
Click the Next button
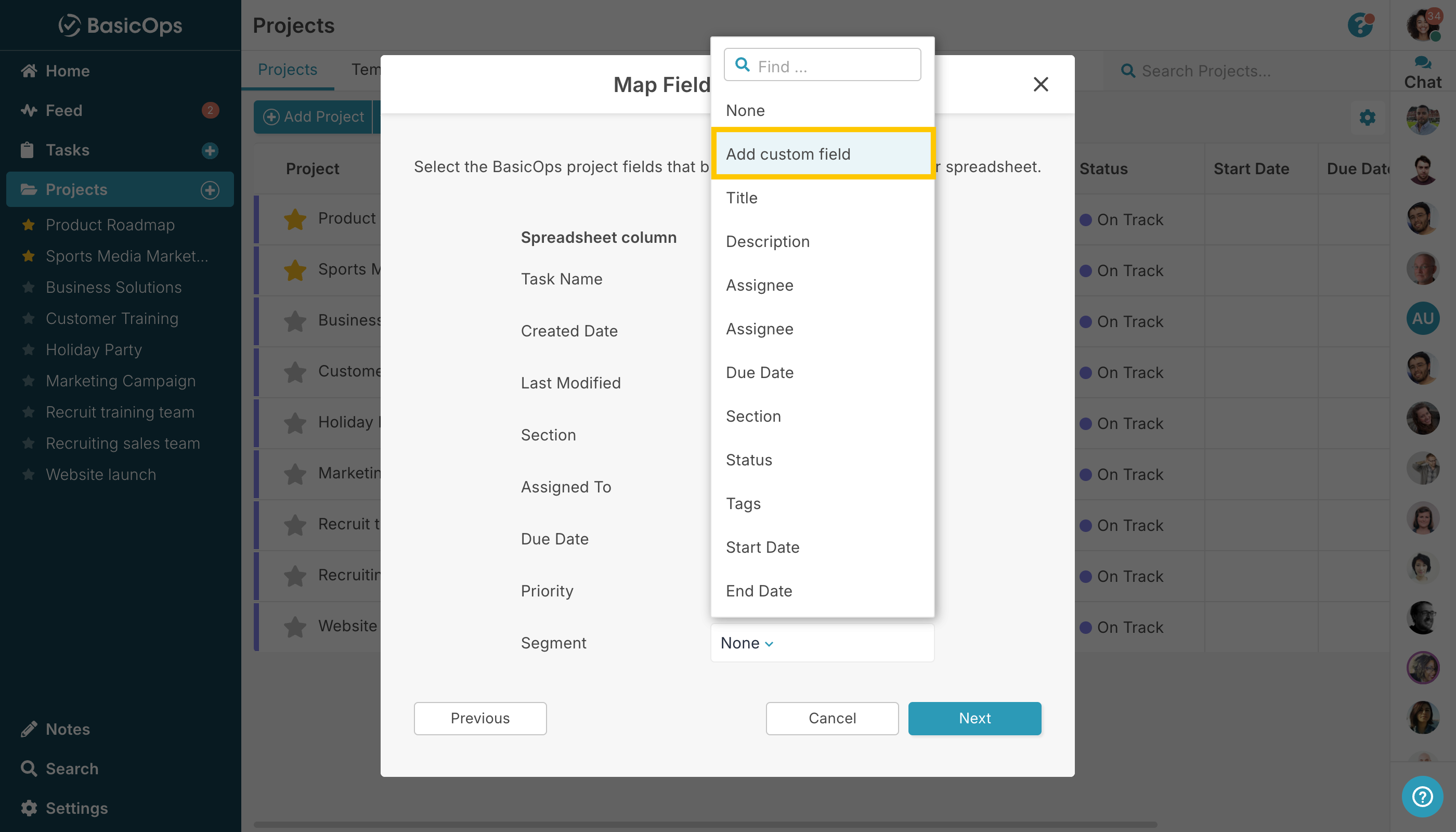coord(974,718)
